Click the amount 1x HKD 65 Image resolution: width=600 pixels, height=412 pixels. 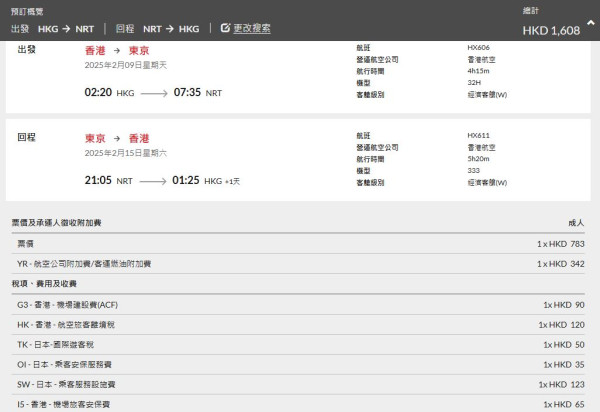[x=564, y=404]
